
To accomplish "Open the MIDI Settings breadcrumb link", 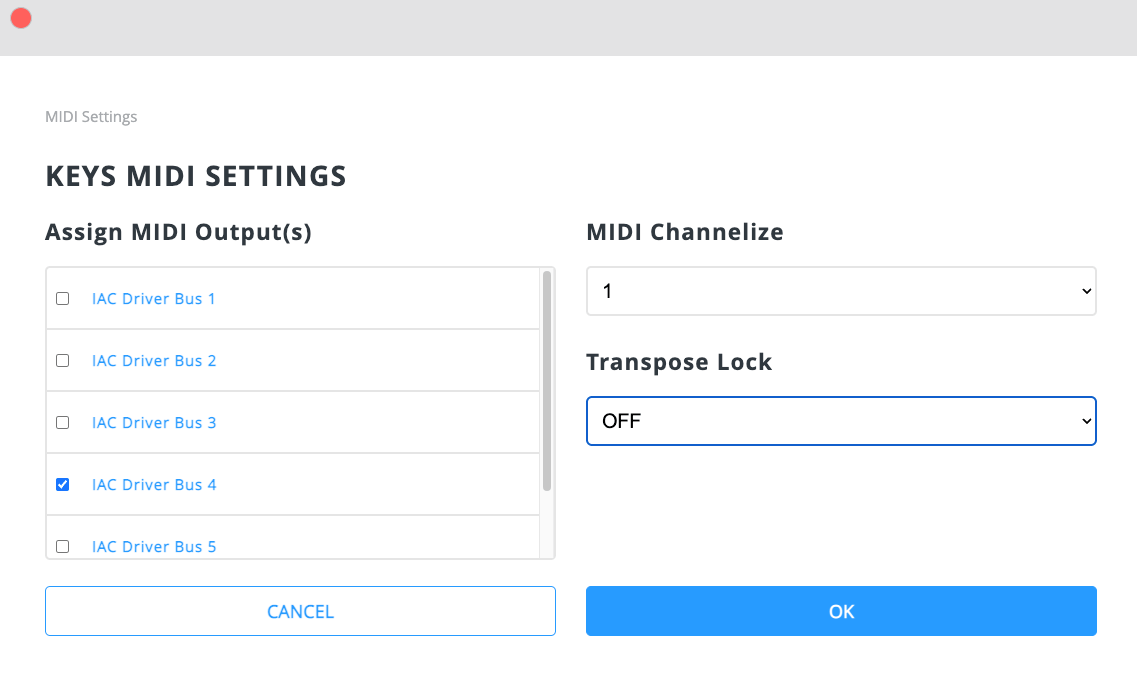I will pyautogui.click(x=90, y=116).
